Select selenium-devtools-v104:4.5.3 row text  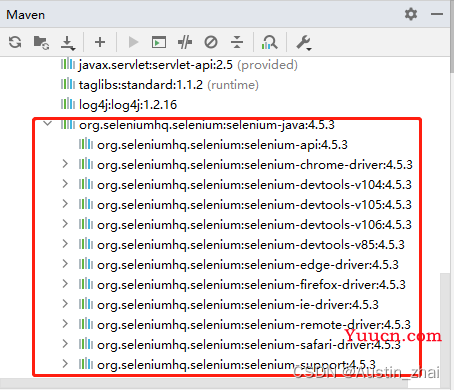coord(254,185)
